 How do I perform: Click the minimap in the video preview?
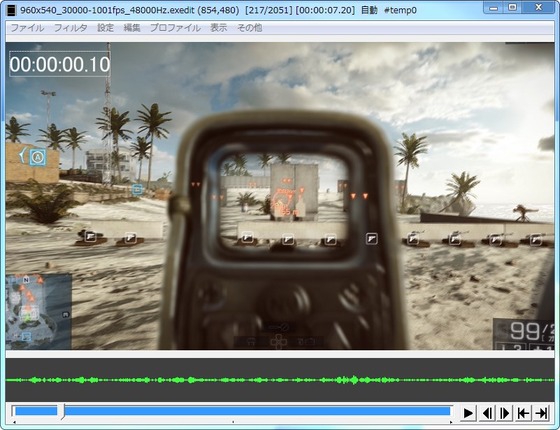39,311
